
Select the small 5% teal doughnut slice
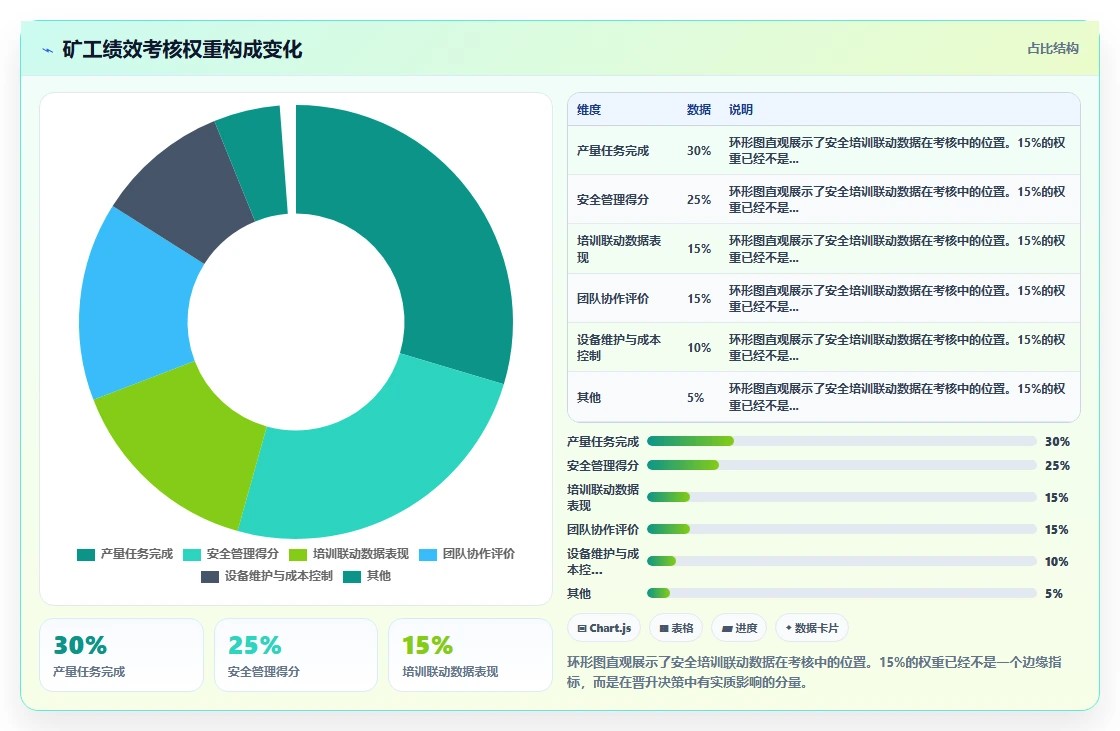(257, 161)
